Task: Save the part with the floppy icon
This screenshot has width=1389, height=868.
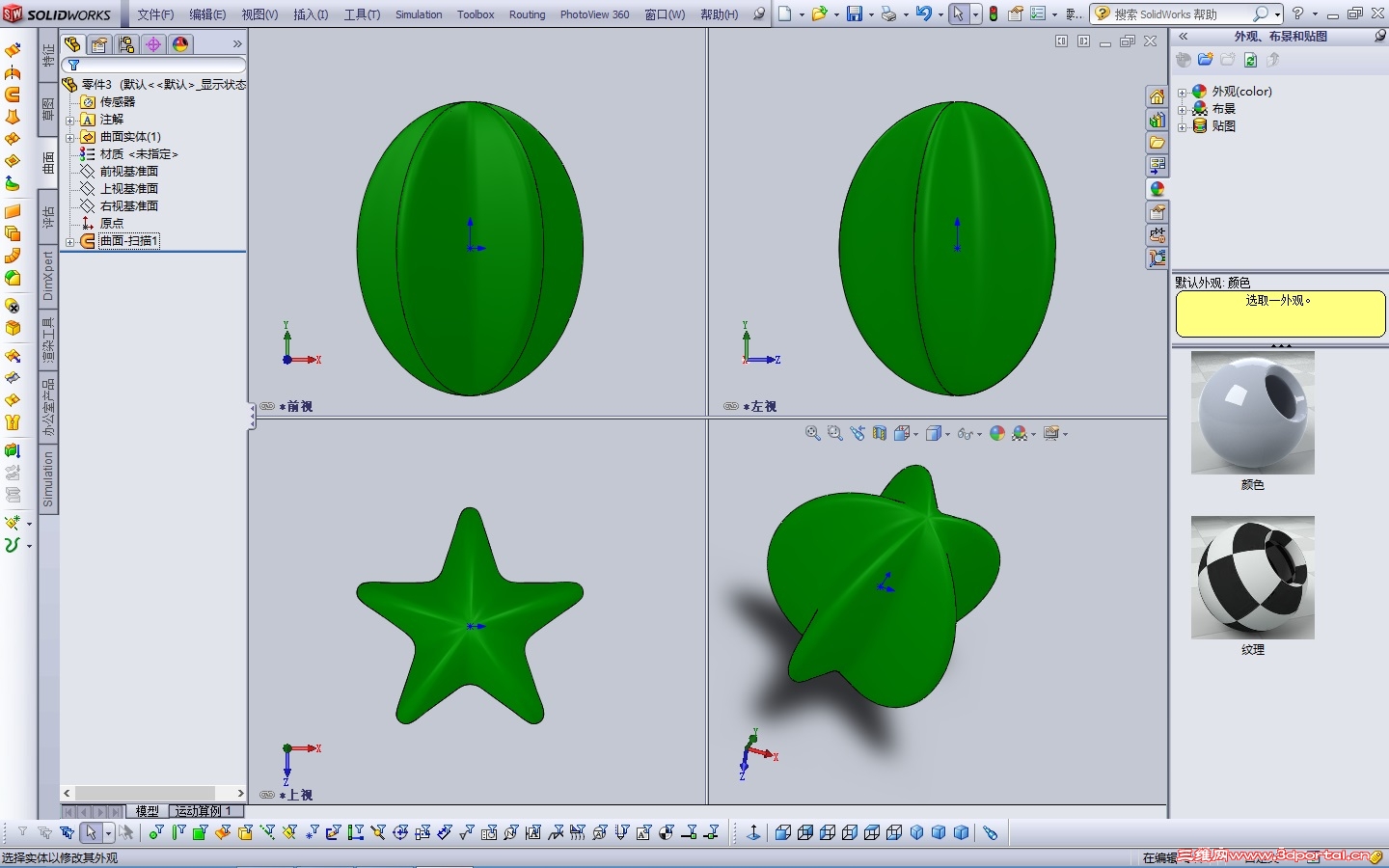Action: 855,14
